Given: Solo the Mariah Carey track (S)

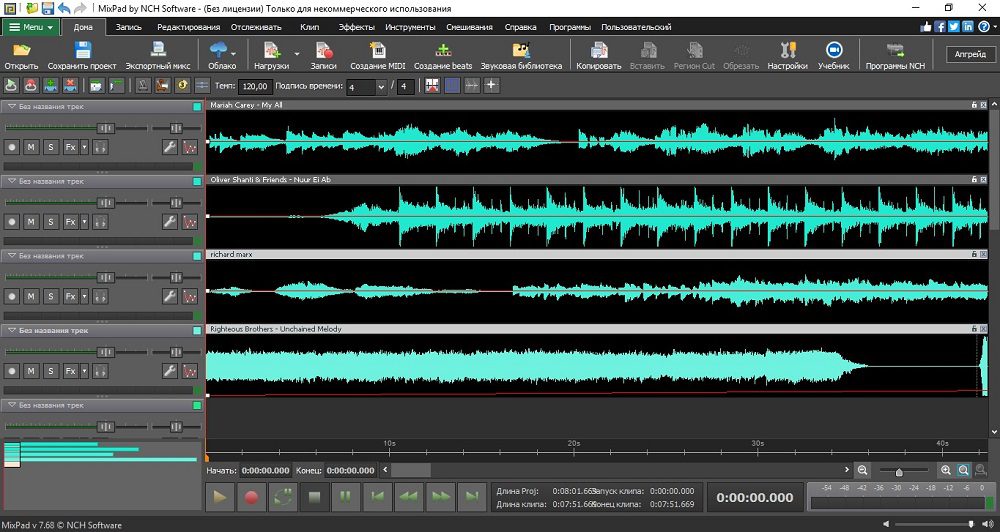Looking at the screenshot, I should point(50,147).
